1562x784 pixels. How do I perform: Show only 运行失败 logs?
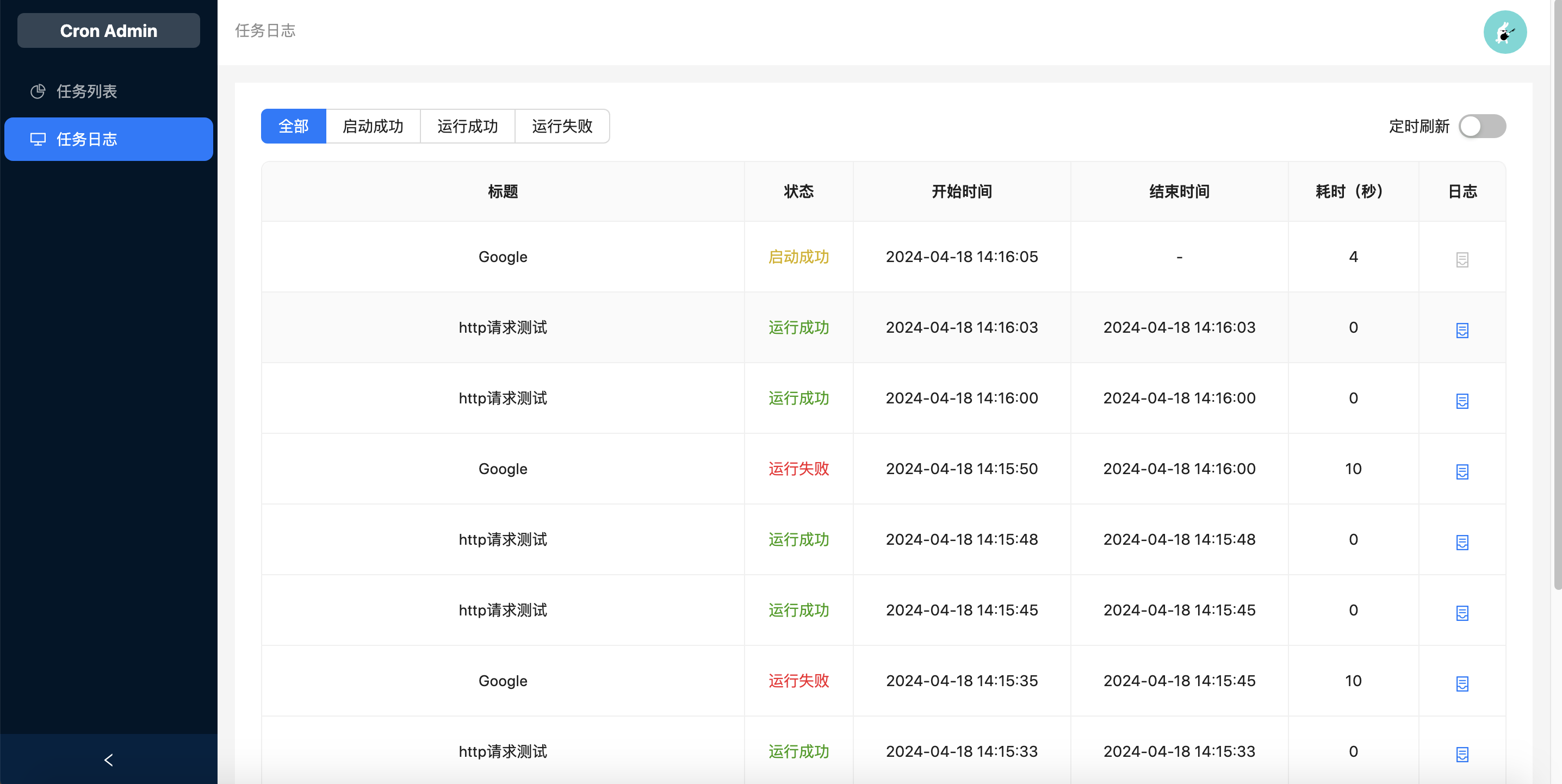point(561,126)
